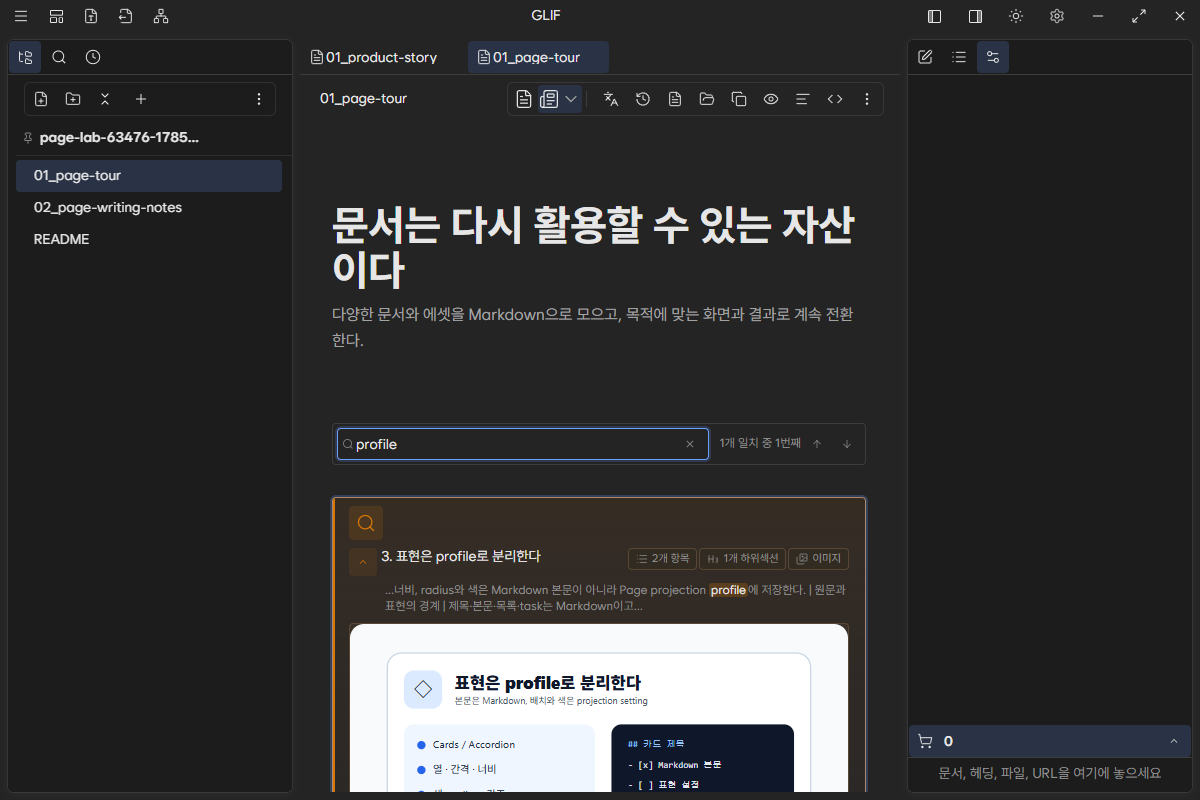Switch to the file tree view in sidebar
The height and width of the screenshot is (800, 1200).
(25, 57)
